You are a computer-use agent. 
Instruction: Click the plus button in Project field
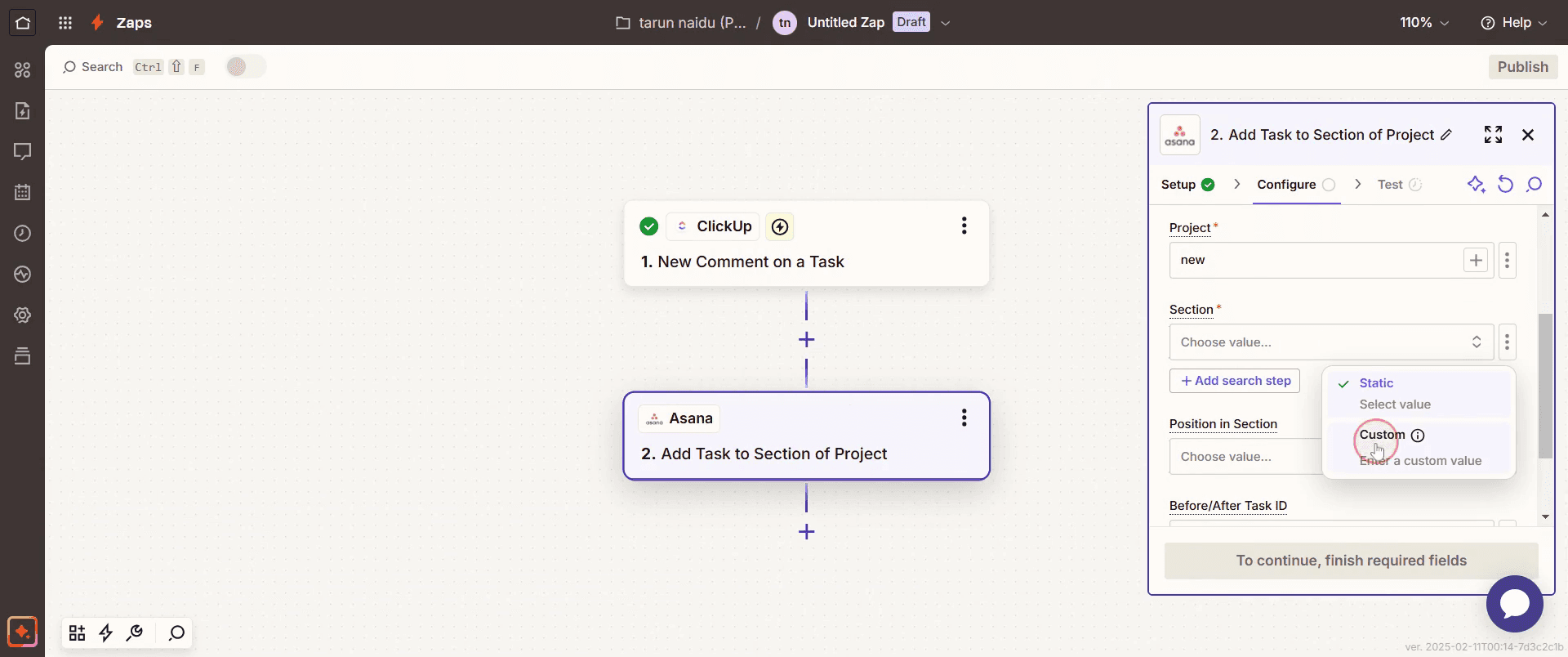pyautogui.click(x=1476, y=261)
